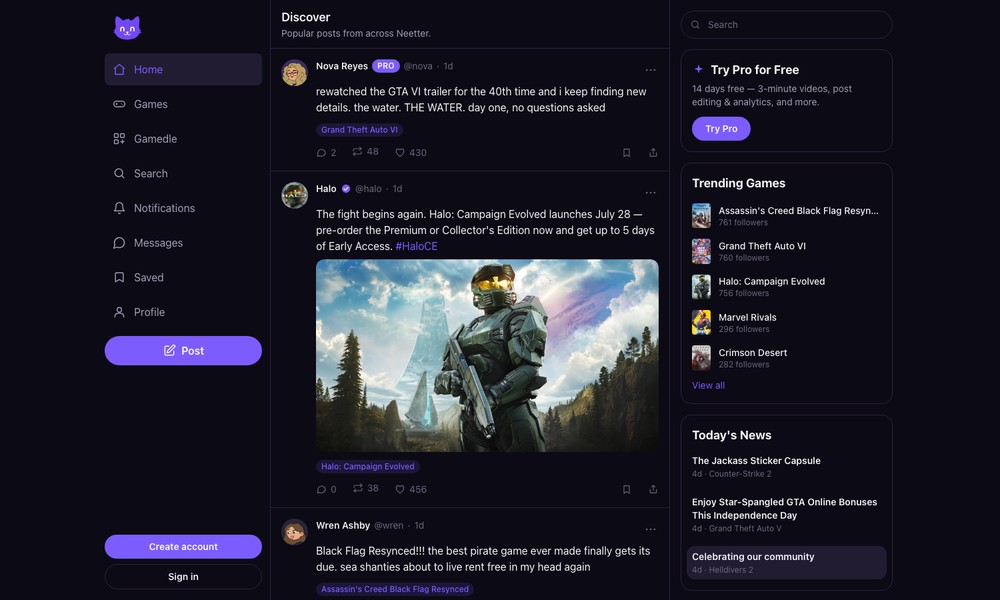Click the Marvel Rivals cover thumbnail

(x=702, y=323)
